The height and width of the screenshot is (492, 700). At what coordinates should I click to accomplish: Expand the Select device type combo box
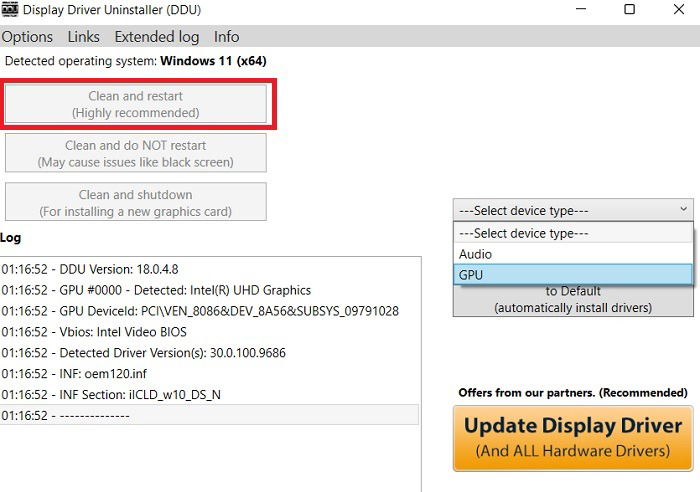point(573,210)
